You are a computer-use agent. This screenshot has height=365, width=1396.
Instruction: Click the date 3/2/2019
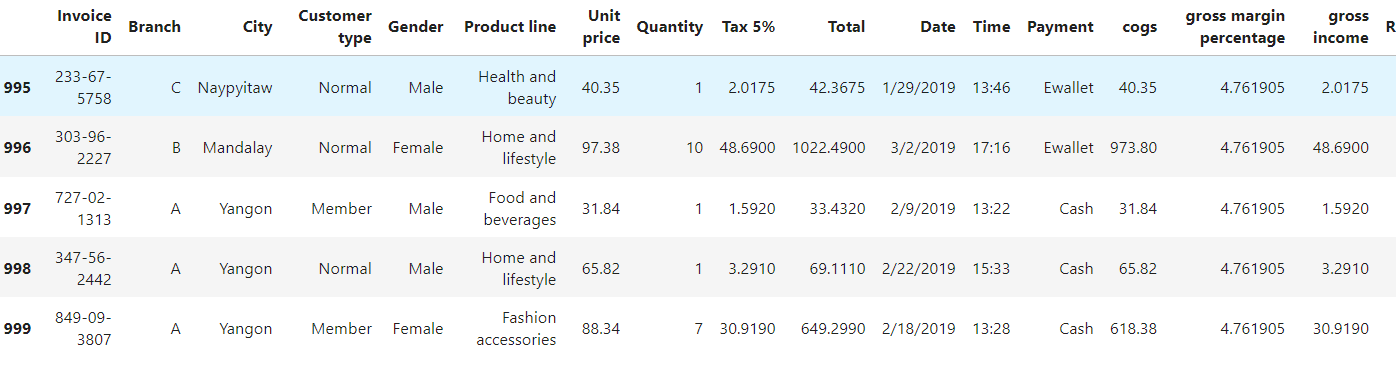tap(923, 147)
